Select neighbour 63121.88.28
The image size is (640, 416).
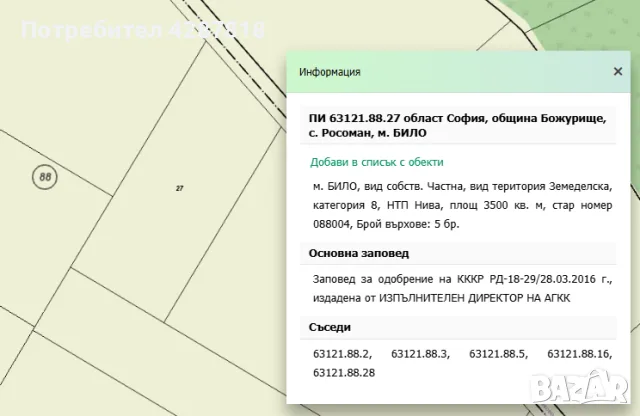(344, 373)
